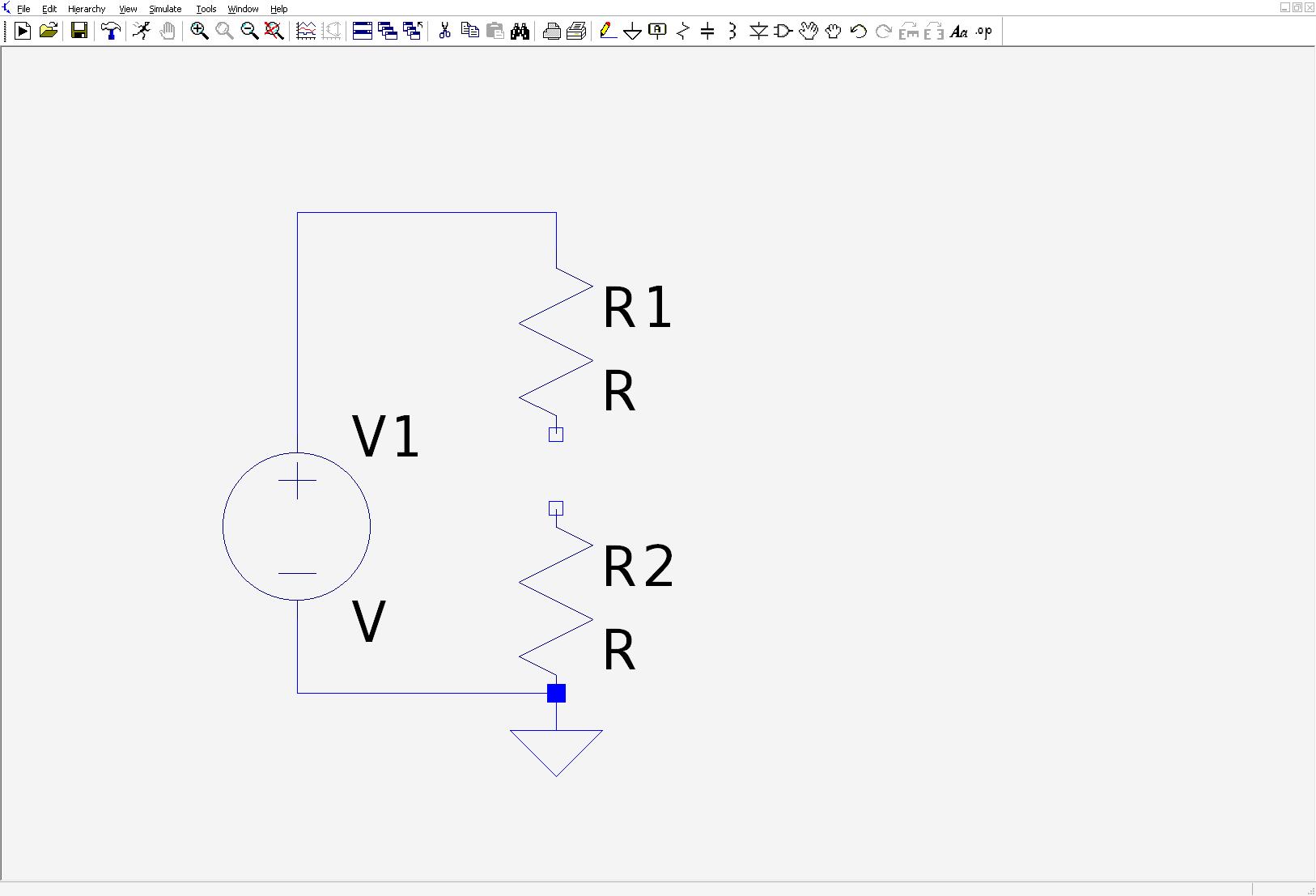Select the Capacitor component tool
The image size is (1316, 896).
click(707, 32)
